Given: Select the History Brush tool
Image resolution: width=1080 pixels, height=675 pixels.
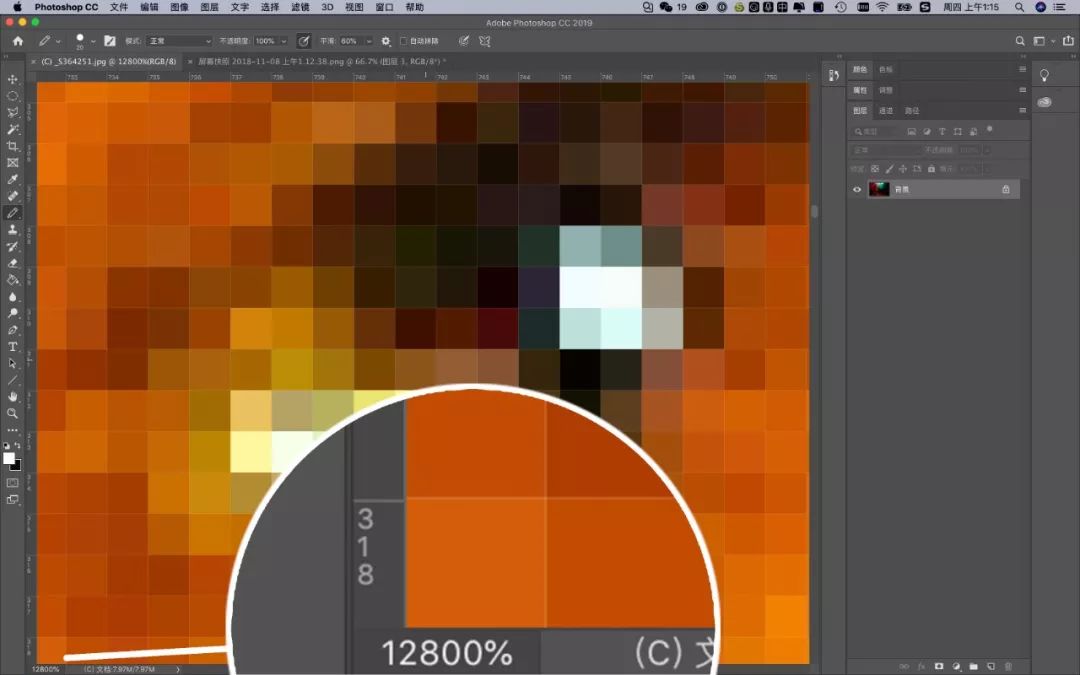Looking at the screenshot, I should 12,247.
